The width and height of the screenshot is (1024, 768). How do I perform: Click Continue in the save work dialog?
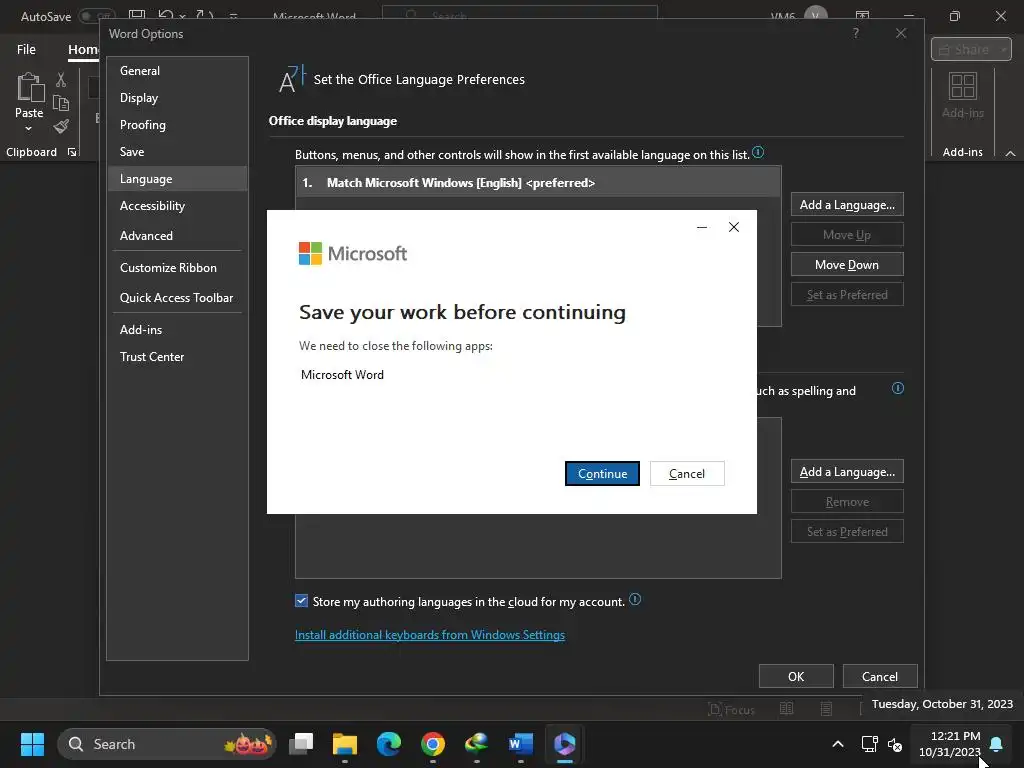pos(601,473)
